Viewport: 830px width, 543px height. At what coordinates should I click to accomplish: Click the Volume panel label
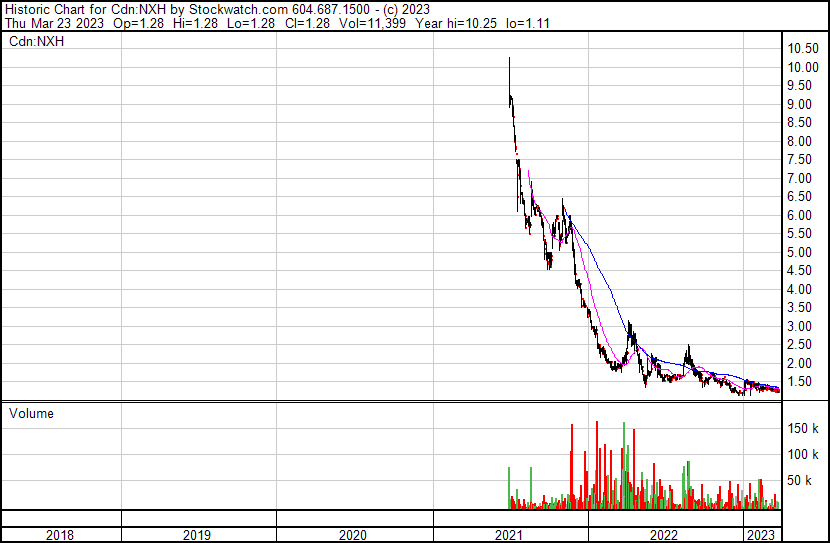pyautogui.click(x=31, y=413)
